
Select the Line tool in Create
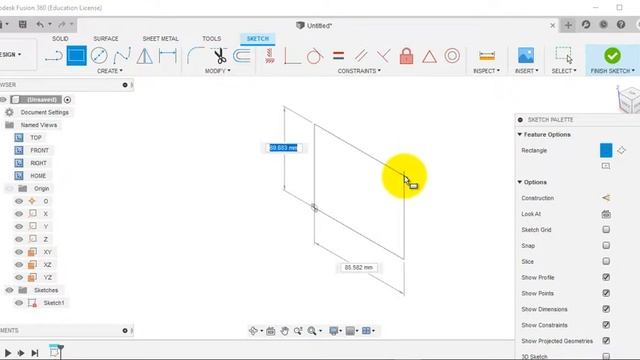pyautogui.click(x=53, y=56)
